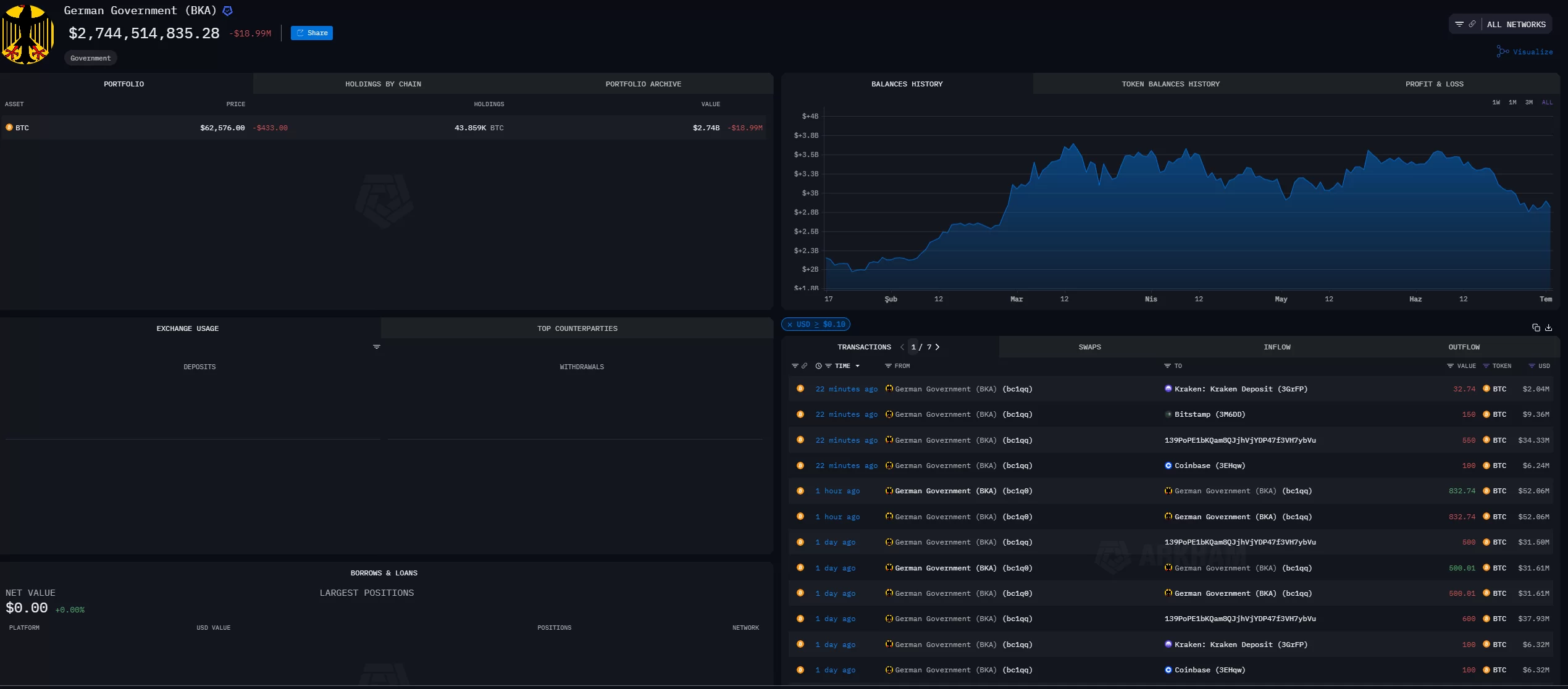The image size is (1568, 689).
Task: Click the verified badge beside BKA name
Action: pos(227,11)
